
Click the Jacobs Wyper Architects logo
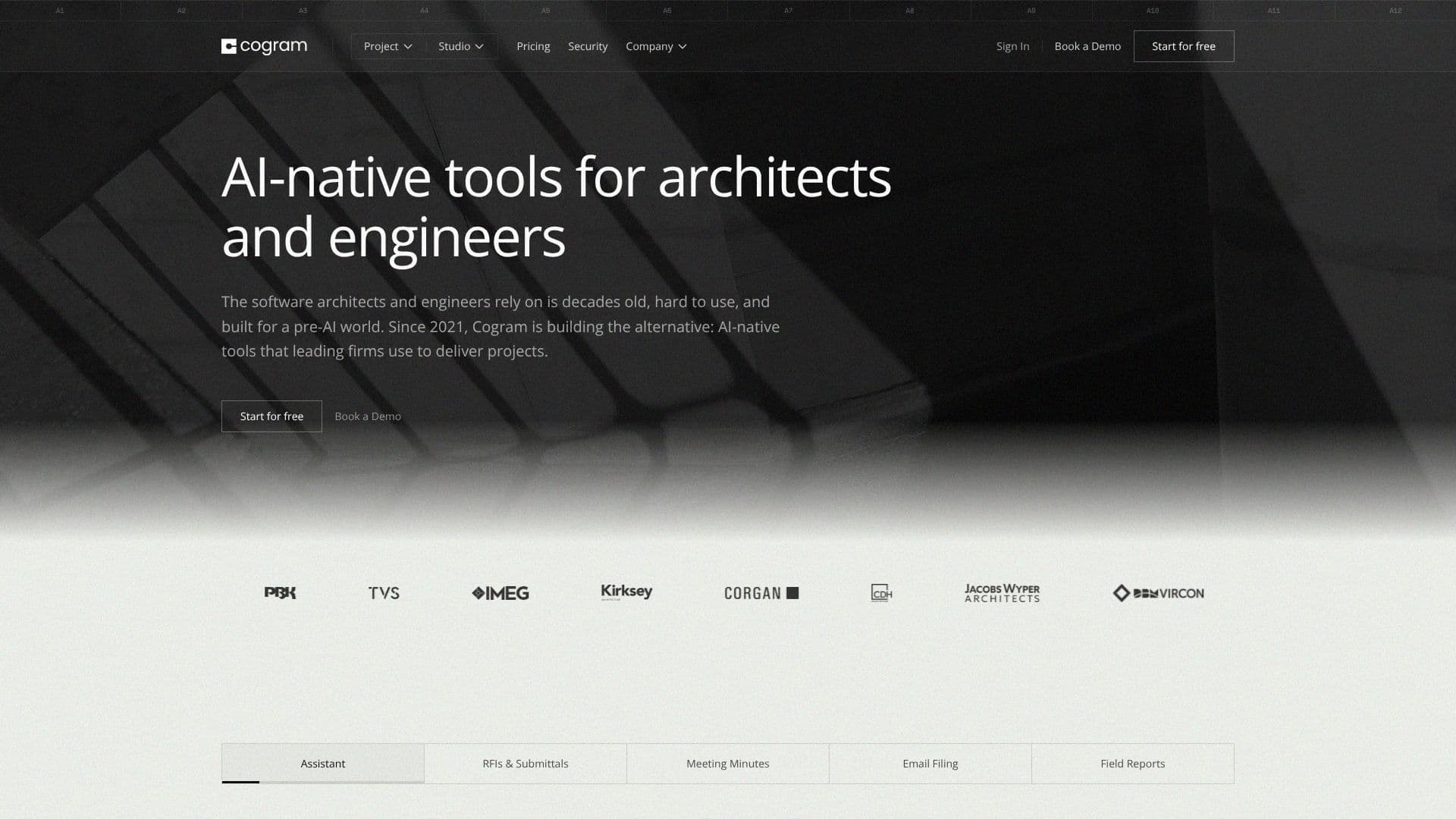tap(1002, 593)
